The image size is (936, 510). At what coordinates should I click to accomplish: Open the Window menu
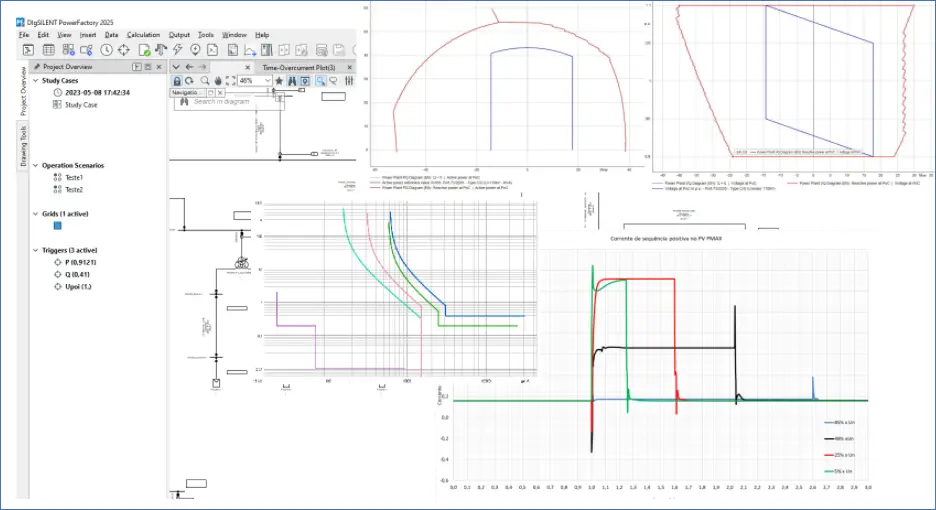(x=234, y=35)
